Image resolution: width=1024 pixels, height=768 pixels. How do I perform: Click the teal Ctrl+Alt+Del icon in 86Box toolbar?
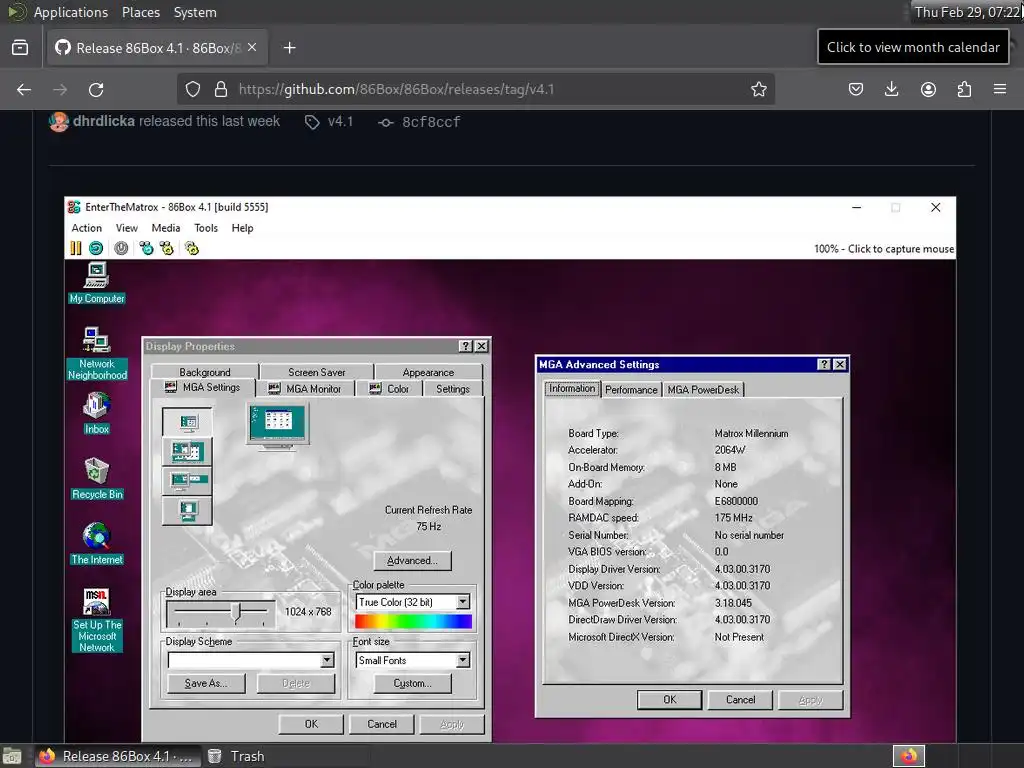click(x=146, y=248)
